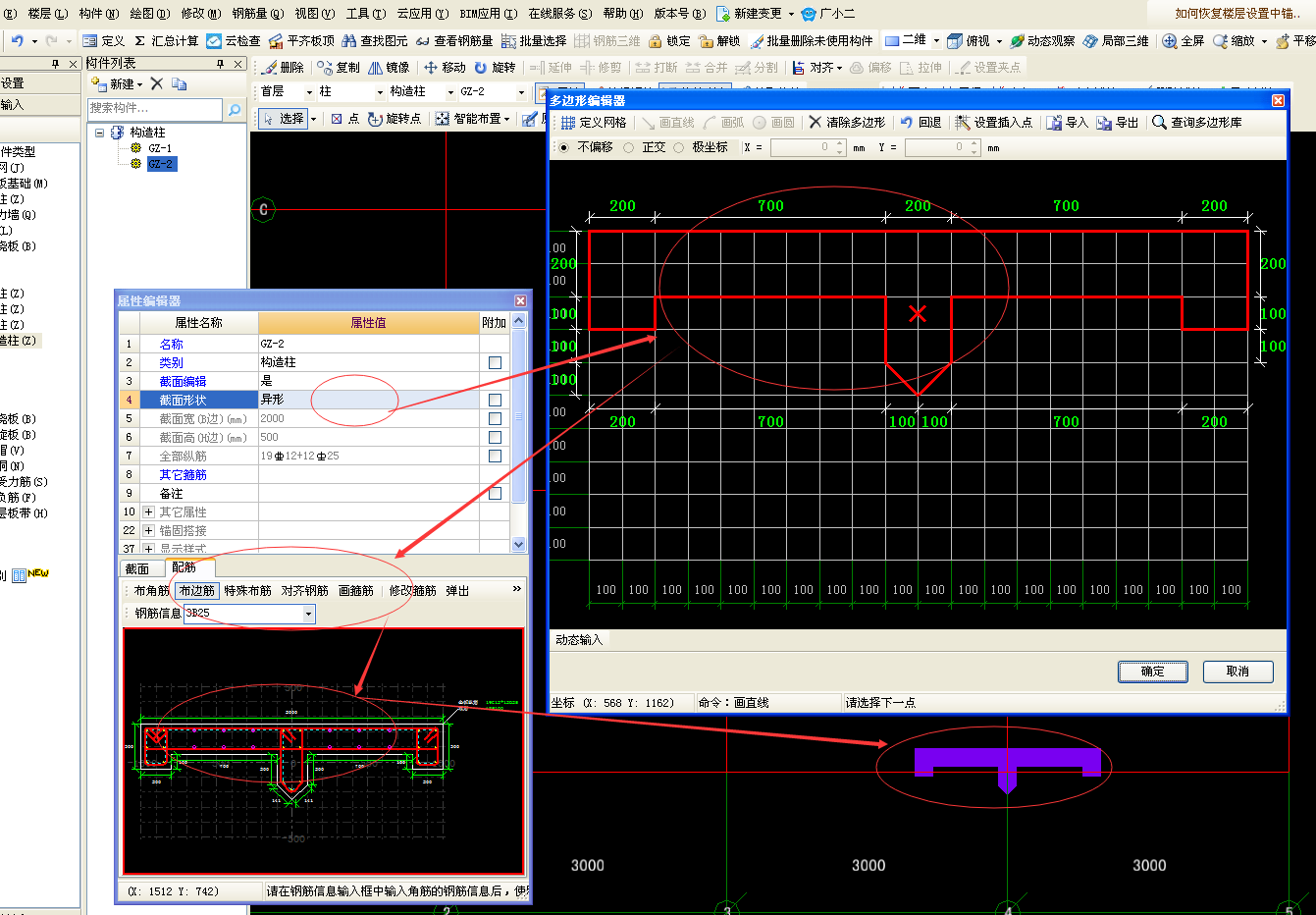Tick the 附加 checkbox for 类别 row
The width and height of the screenshot is (1316, 915).
495,362
